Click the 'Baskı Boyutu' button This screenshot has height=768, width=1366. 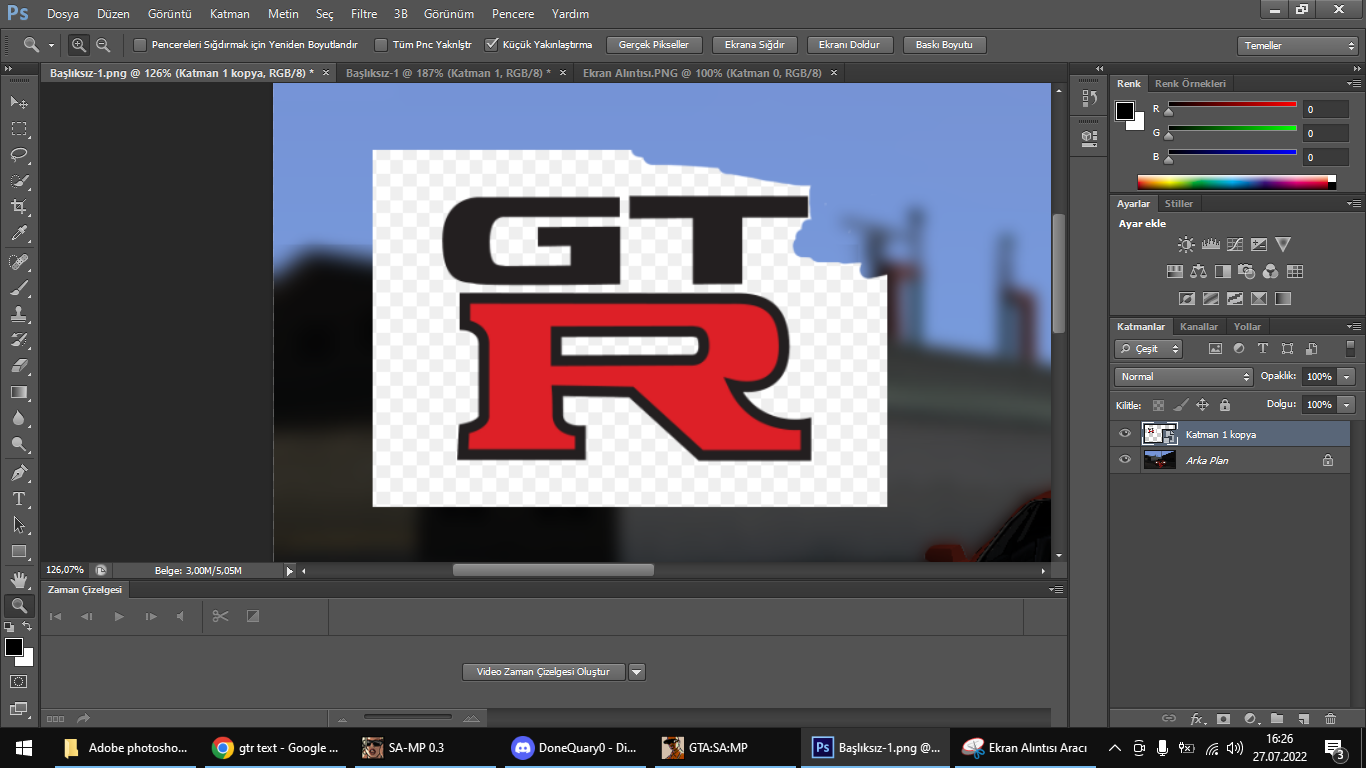(944, 45)
